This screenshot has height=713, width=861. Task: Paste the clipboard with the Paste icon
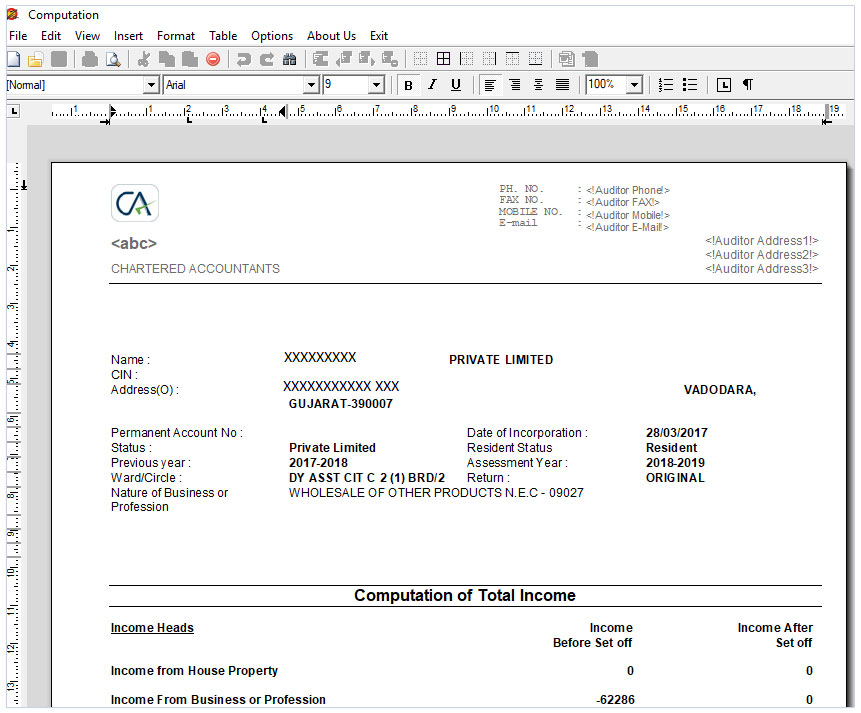[189, 59]
